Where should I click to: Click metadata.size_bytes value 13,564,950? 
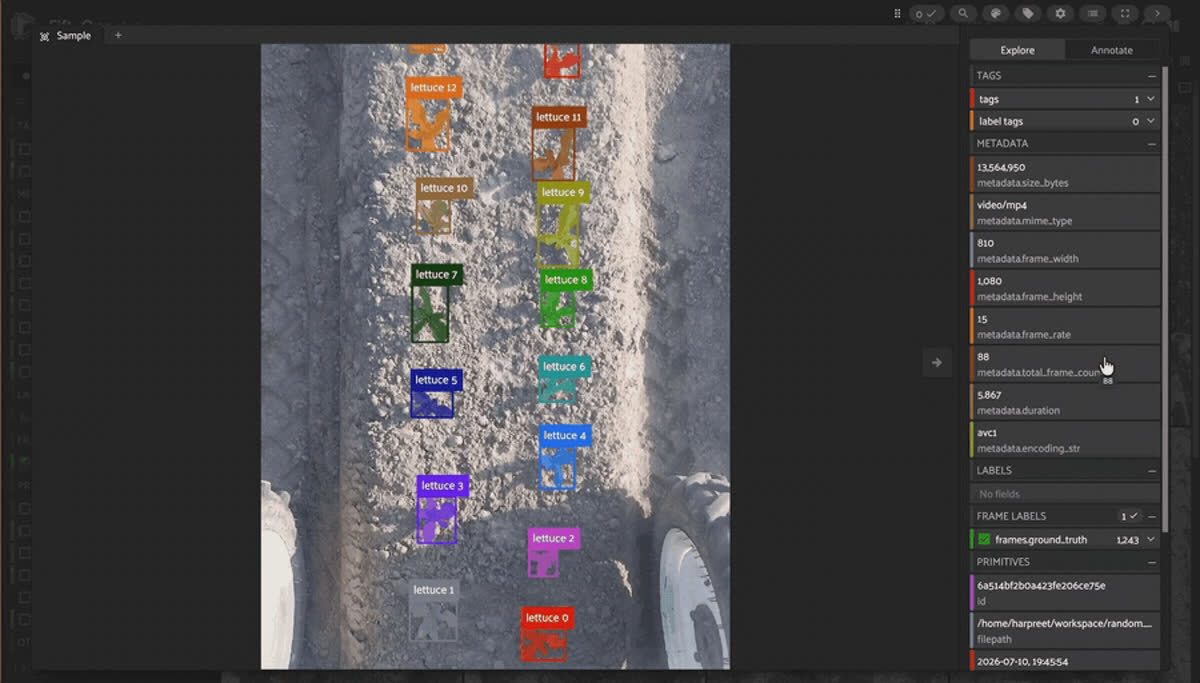(1065, 174)
